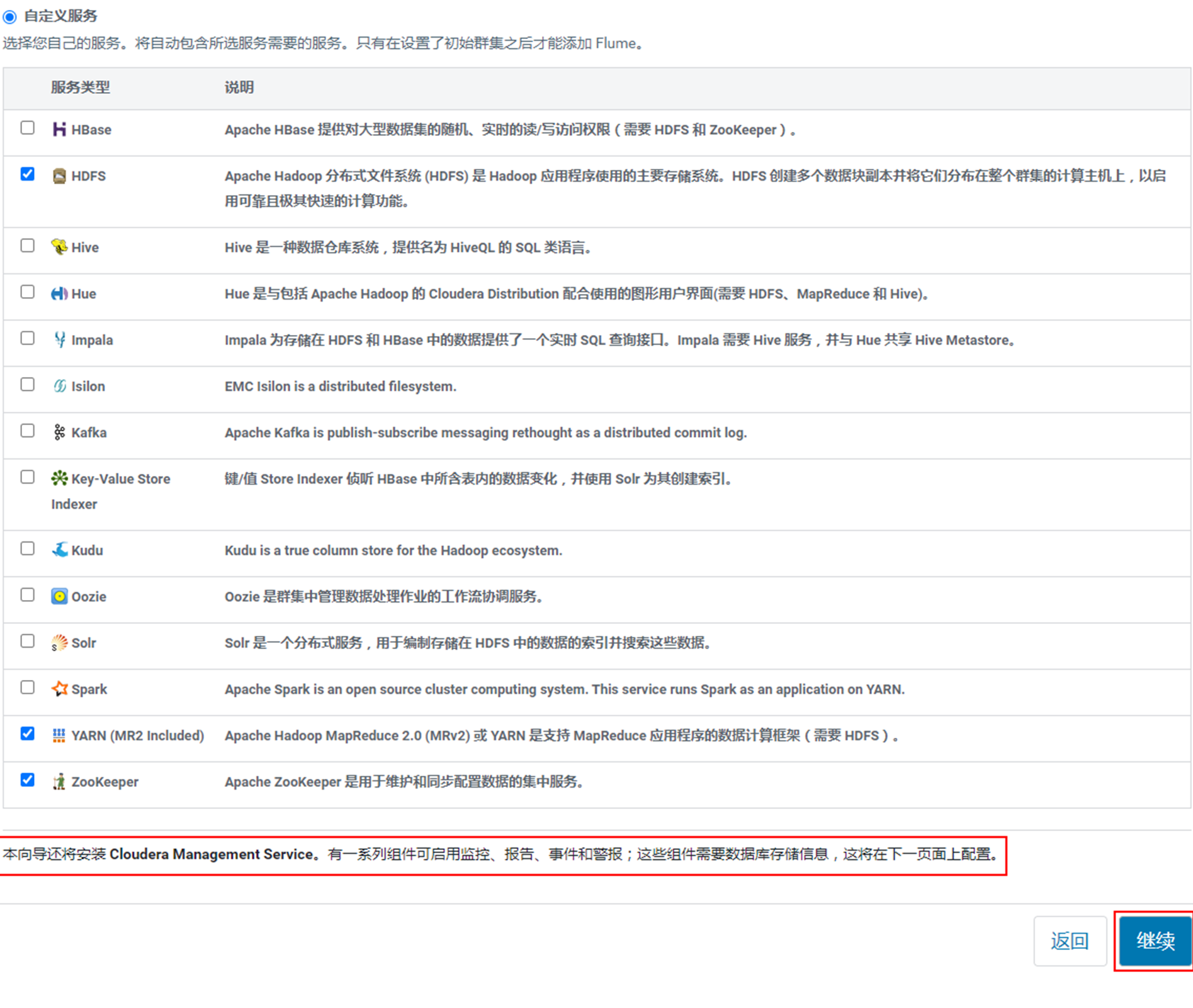Check the Impala service checkbox
The height and width of the screenshot is (1008, 1193).
[x=27, y=338]
